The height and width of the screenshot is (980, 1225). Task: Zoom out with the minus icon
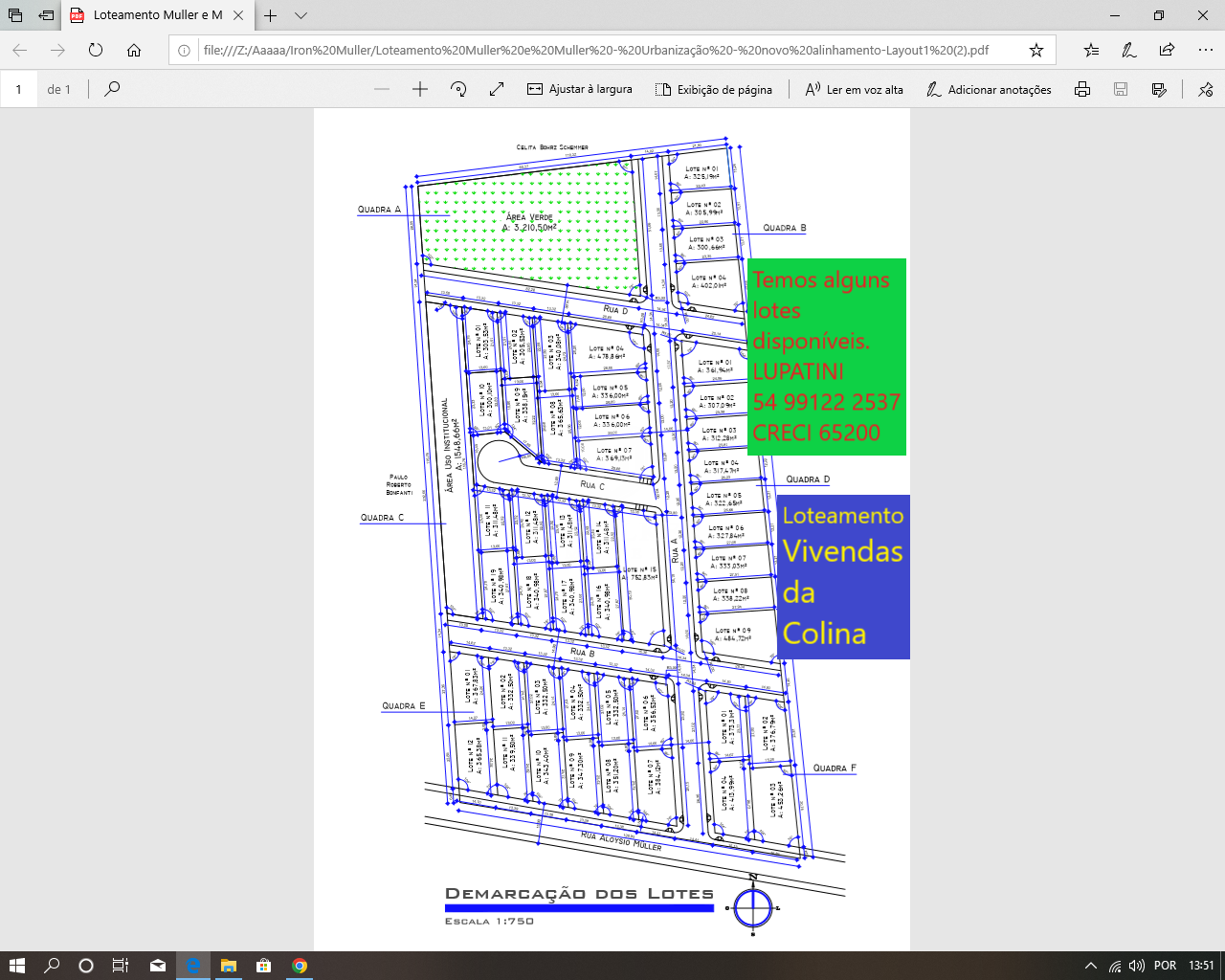382,89
